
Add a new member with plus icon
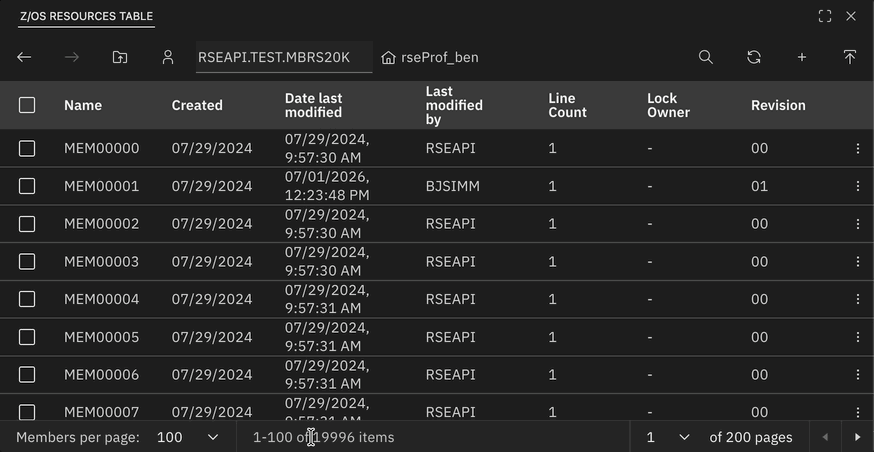[x=802, y=57]
